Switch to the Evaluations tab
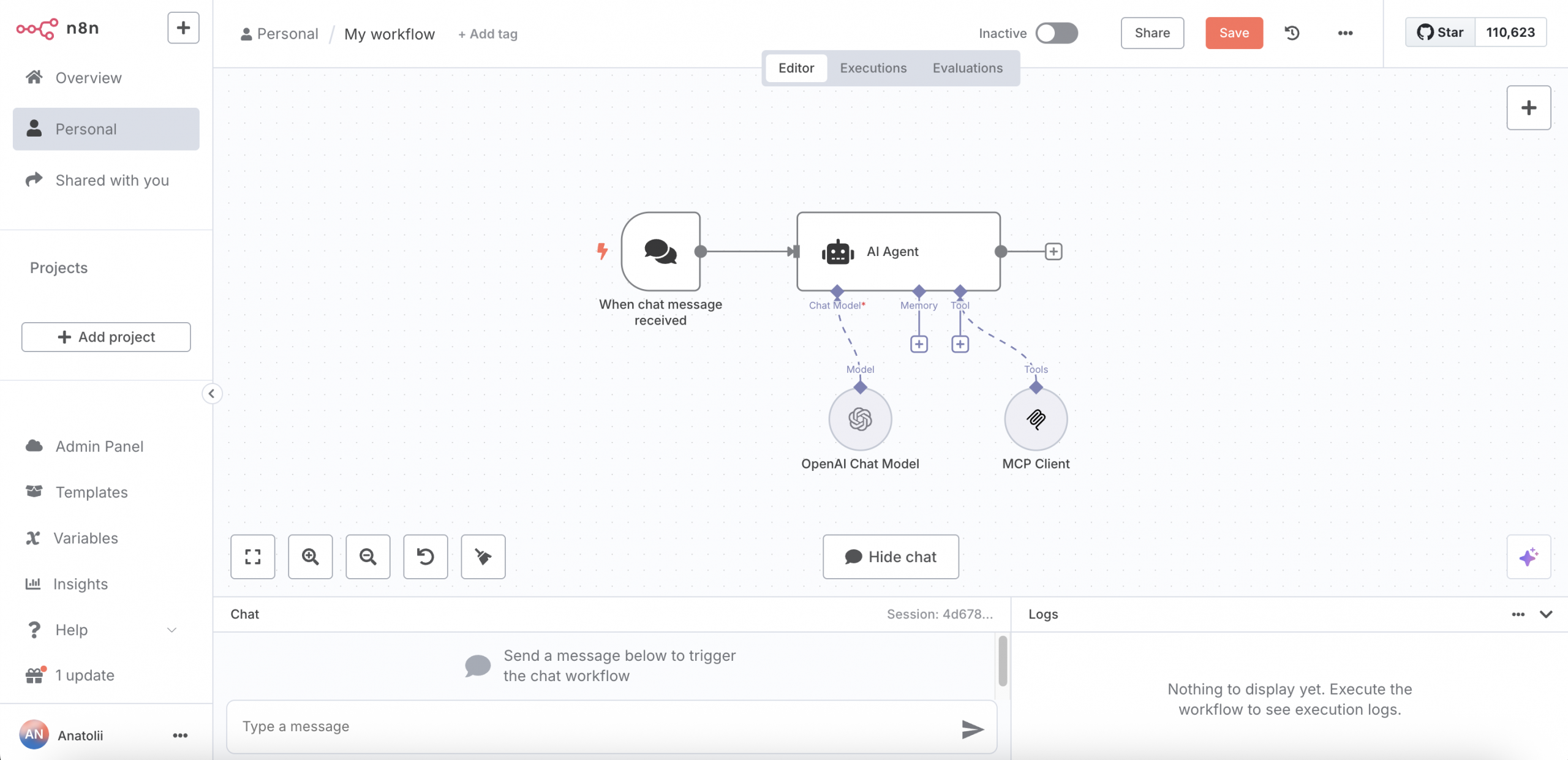The image size is (1568, 760). [967, 68]
